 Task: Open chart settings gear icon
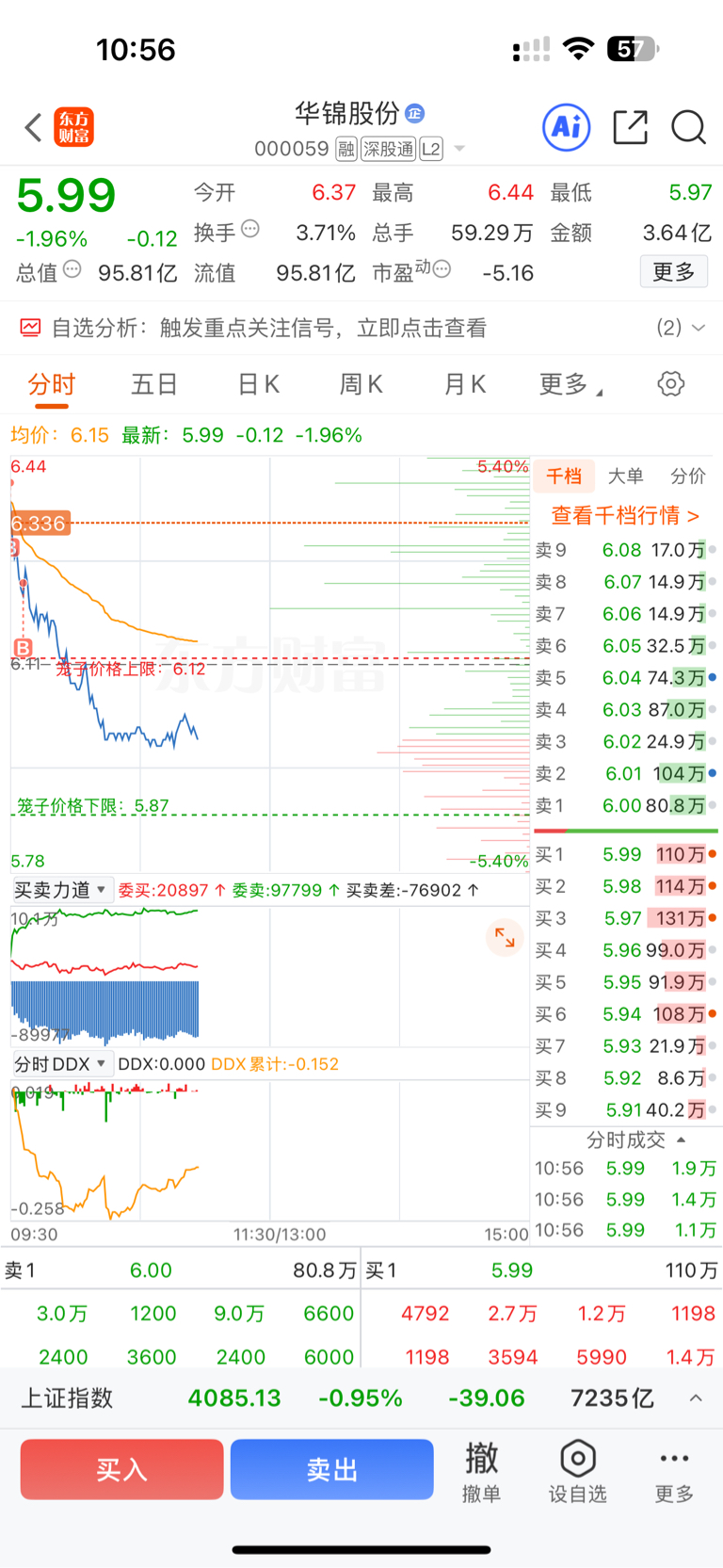[670, 384]
